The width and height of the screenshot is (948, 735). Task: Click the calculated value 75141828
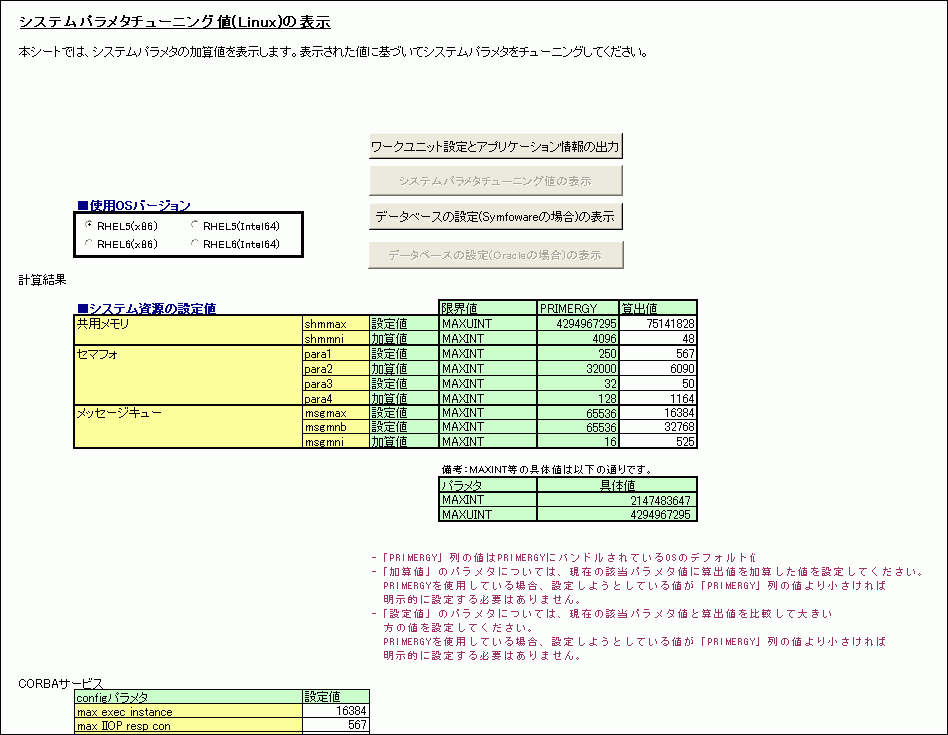(x=658, y=323)
